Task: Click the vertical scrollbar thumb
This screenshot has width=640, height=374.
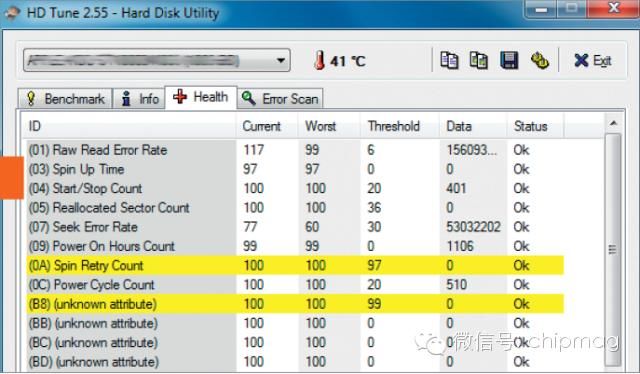Action: pyautogui.click(x=613, y=249)
